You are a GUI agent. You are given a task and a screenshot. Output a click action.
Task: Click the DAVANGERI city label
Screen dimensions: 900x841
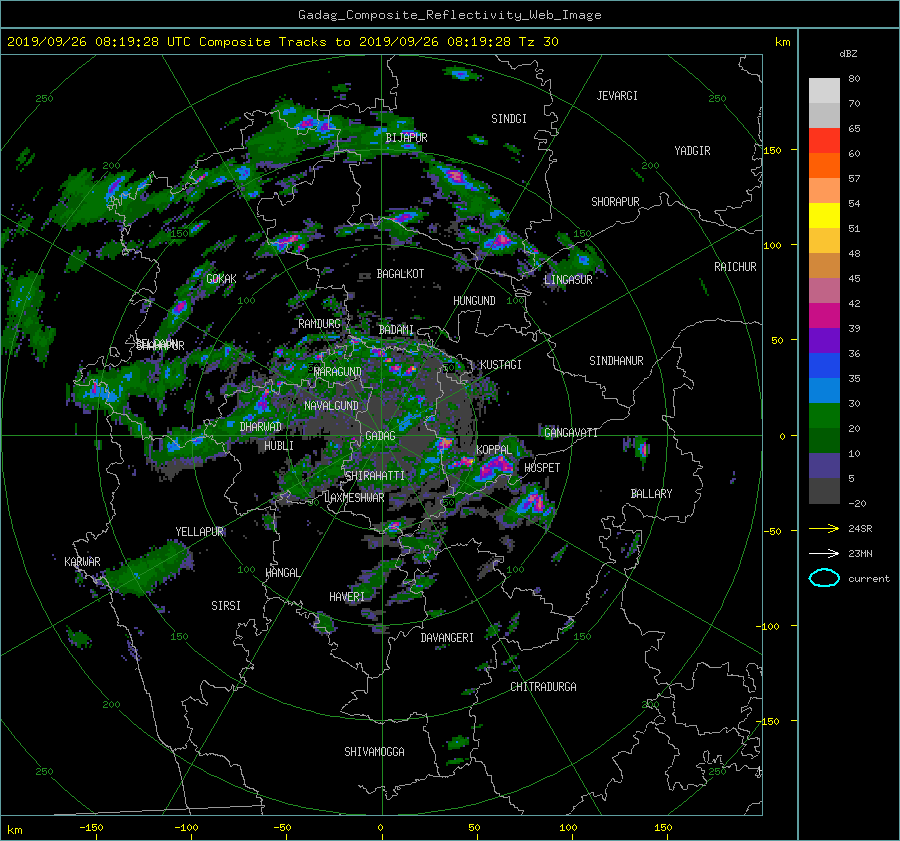click(x=447, y=637)
